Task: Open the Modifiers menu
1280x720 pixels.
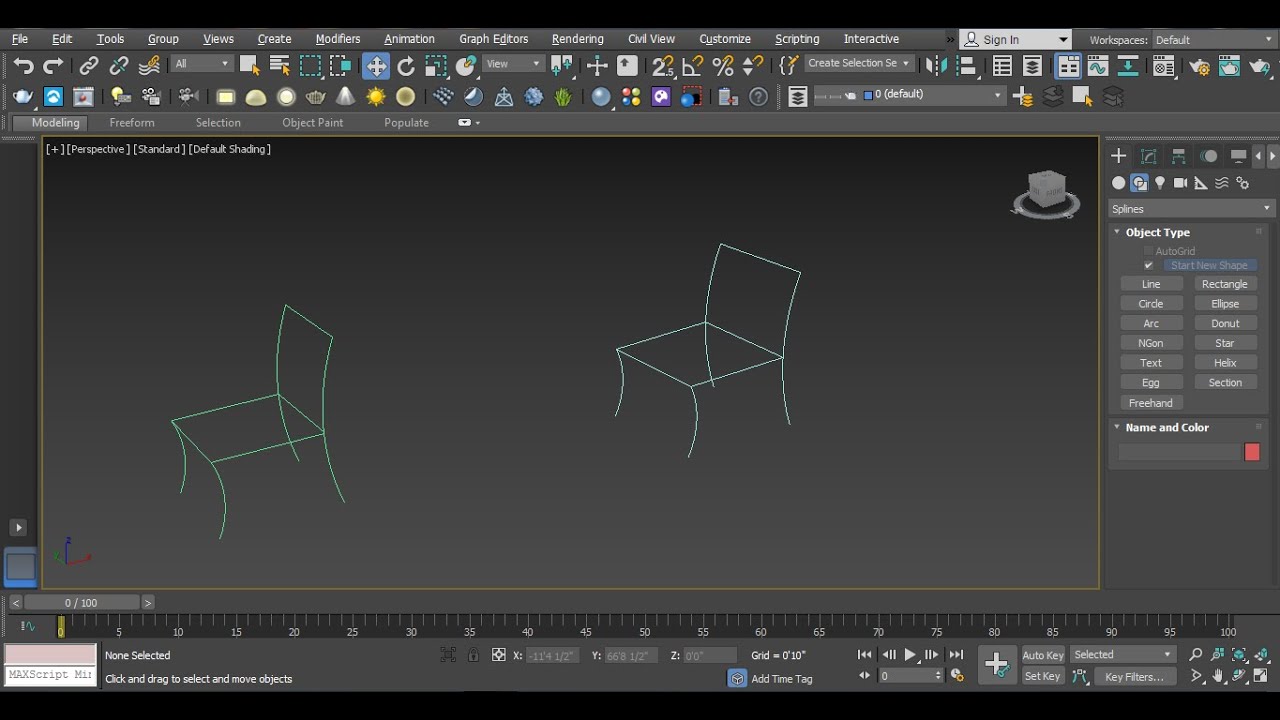Action: point(338,39)
